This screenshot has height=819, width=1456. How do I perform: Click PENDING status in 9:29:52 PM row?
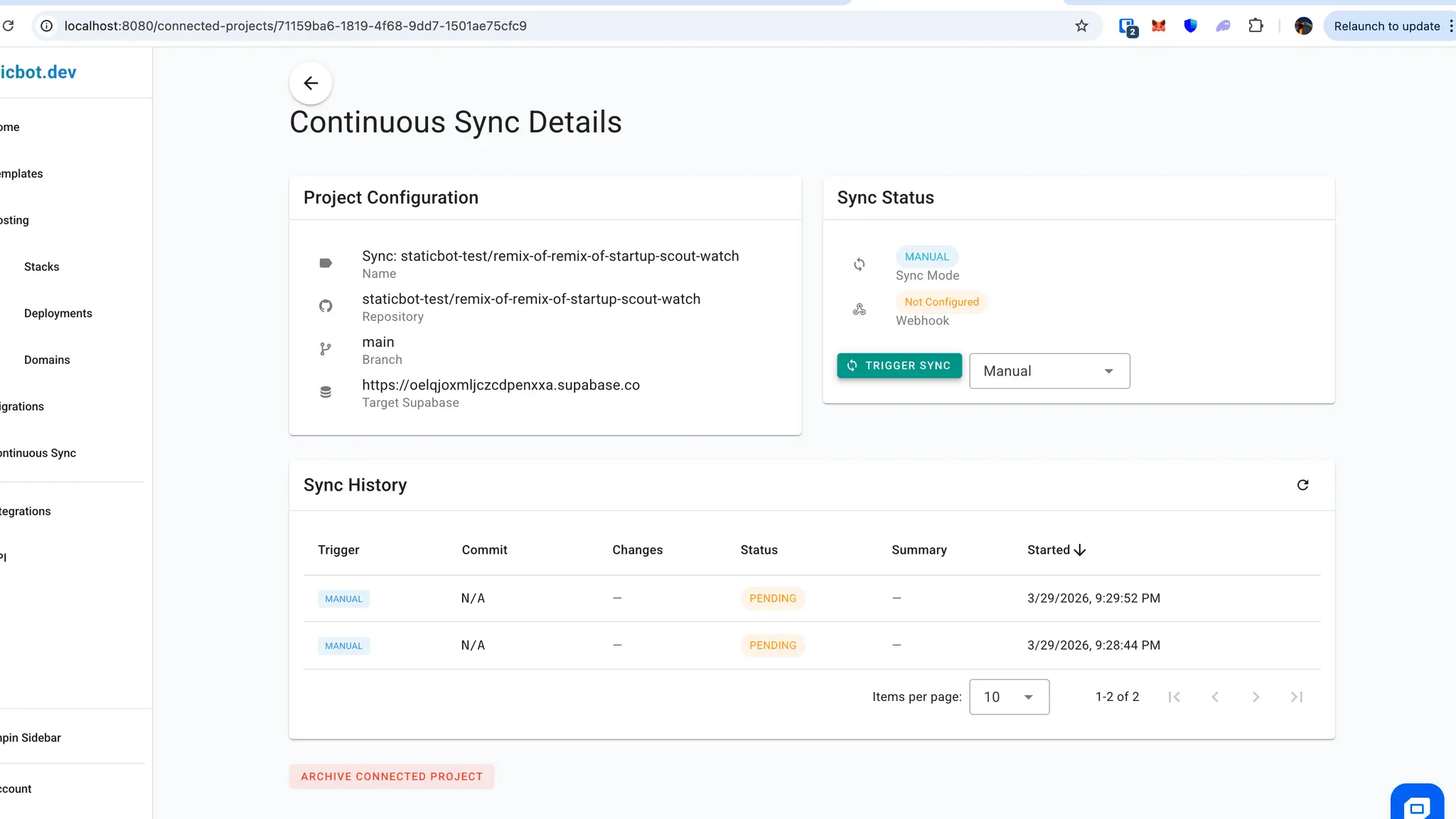(773, 599)
